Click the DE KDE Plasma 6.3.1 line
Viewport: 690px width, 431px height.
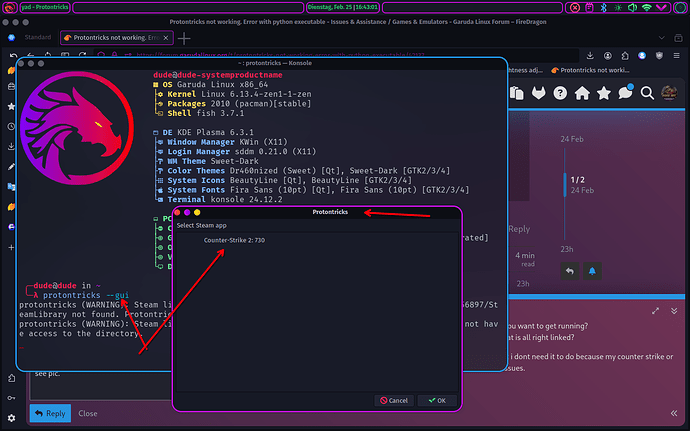208,132
